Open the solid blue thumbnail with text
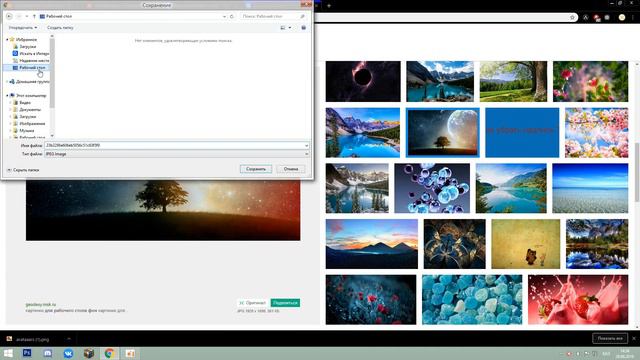The width and height of the screenshot is (640, 360). click(x=522, y=133)
